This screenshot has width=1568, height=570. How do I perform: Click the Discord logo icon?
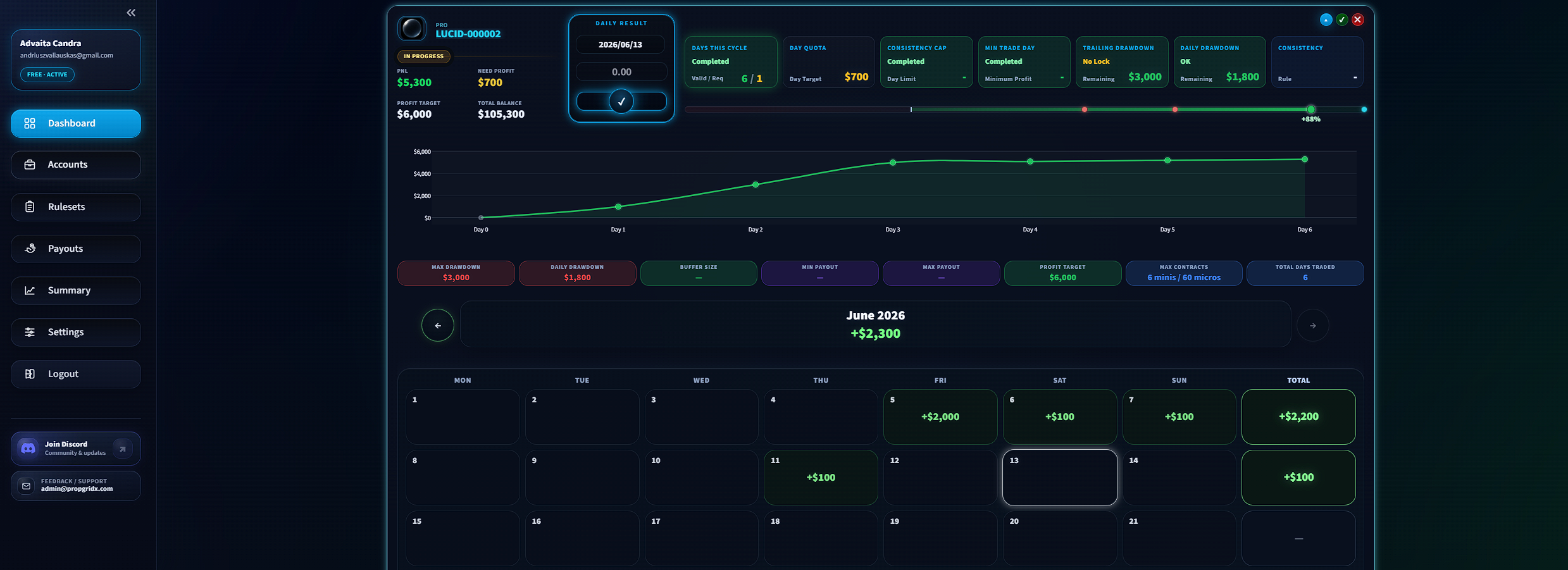tap(28, 448)
